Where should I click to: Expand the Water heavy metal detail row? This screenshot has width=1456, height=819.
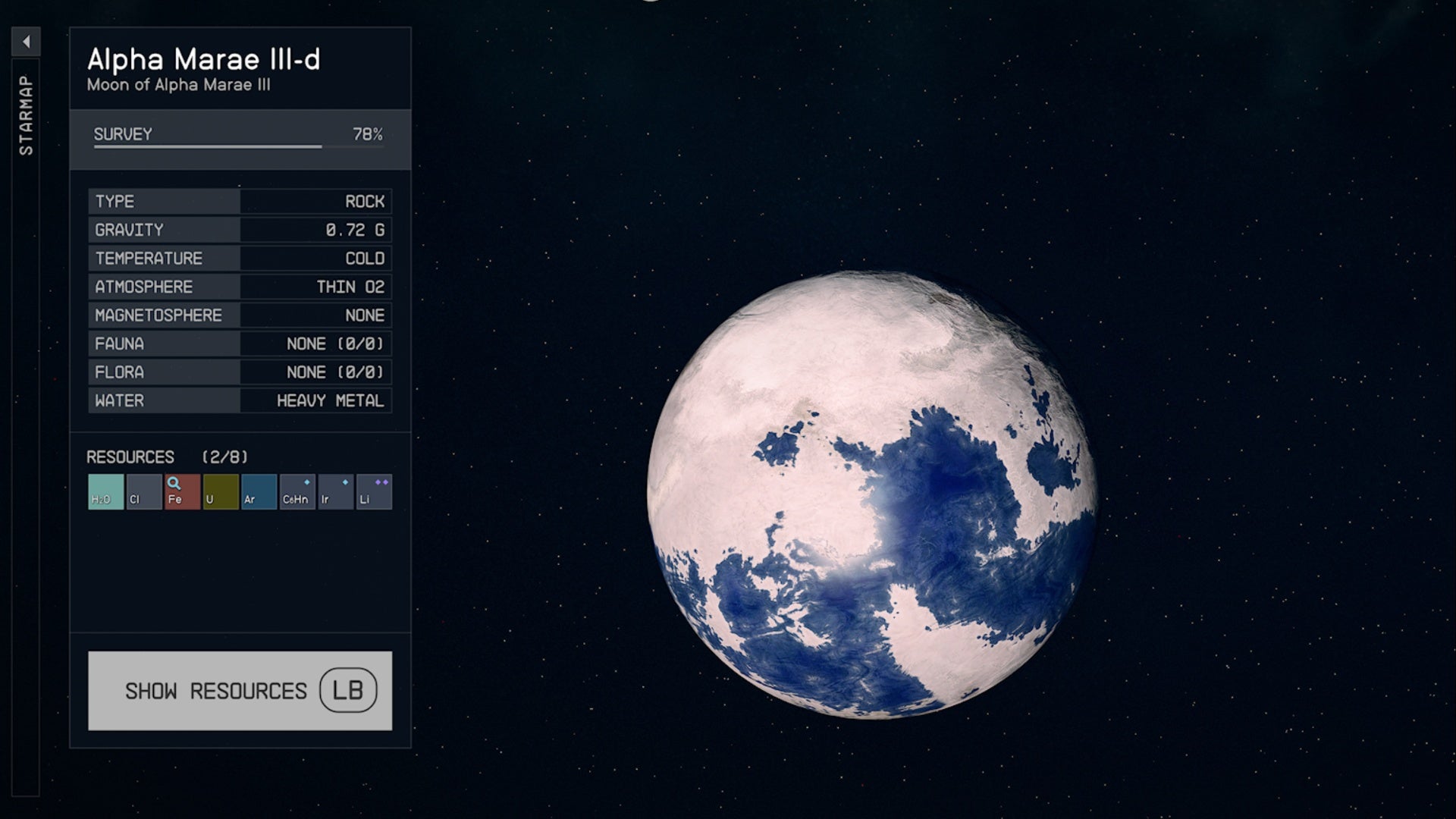coord(240,400)
